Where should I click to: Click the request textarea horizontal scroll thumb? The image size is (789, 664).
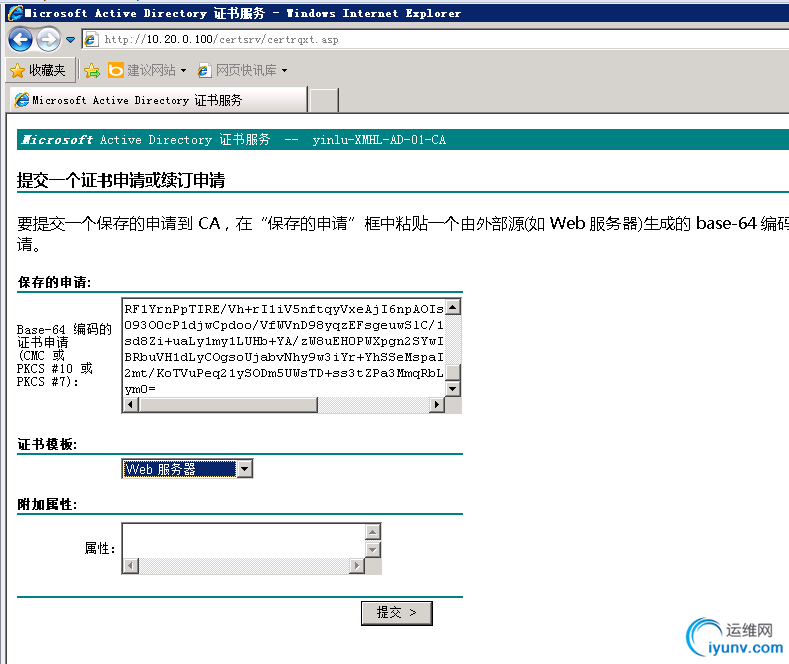point(228,404)
